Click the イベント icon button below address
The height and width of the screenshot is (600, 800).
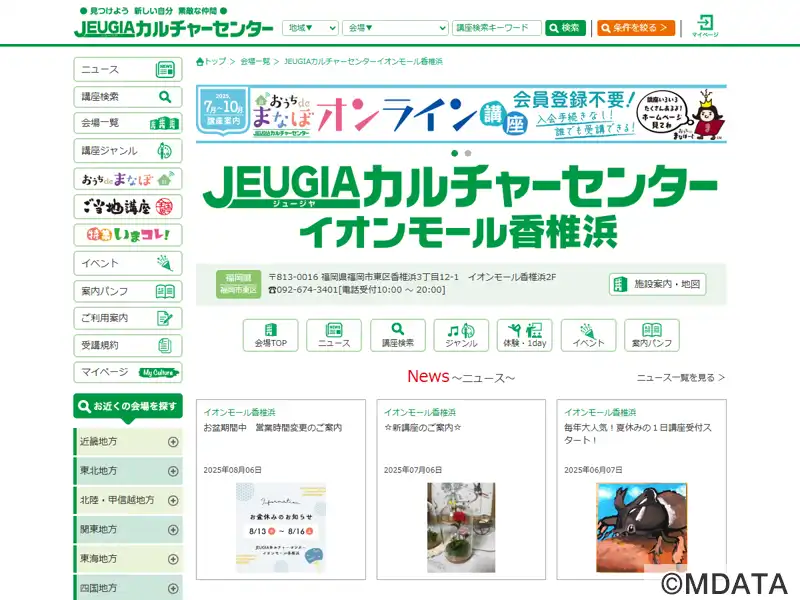pyautogui.click(x=588, y=335)
